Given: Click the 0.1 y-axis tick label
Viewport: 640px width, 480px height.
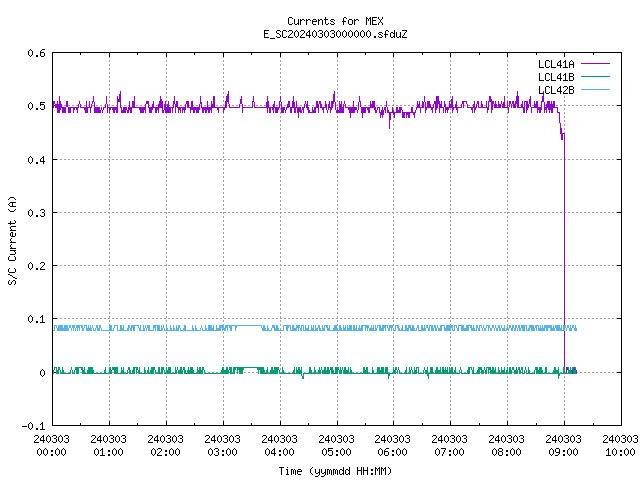Looking at the screenshot, I should pyautogui.click(x=36, y=319).
